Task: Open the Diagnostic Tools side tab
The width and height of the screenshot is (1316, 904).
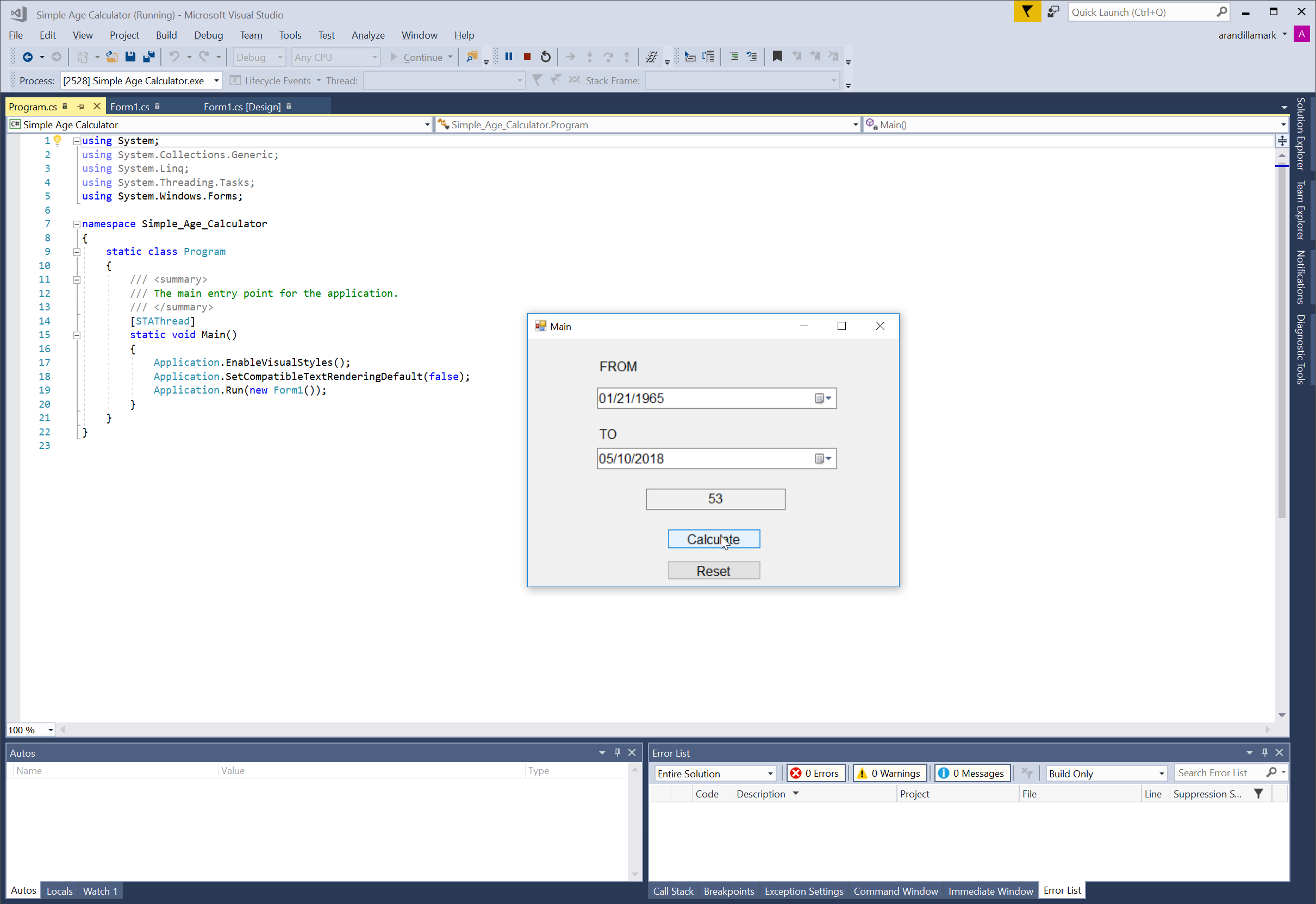Action: point(1301,350)
